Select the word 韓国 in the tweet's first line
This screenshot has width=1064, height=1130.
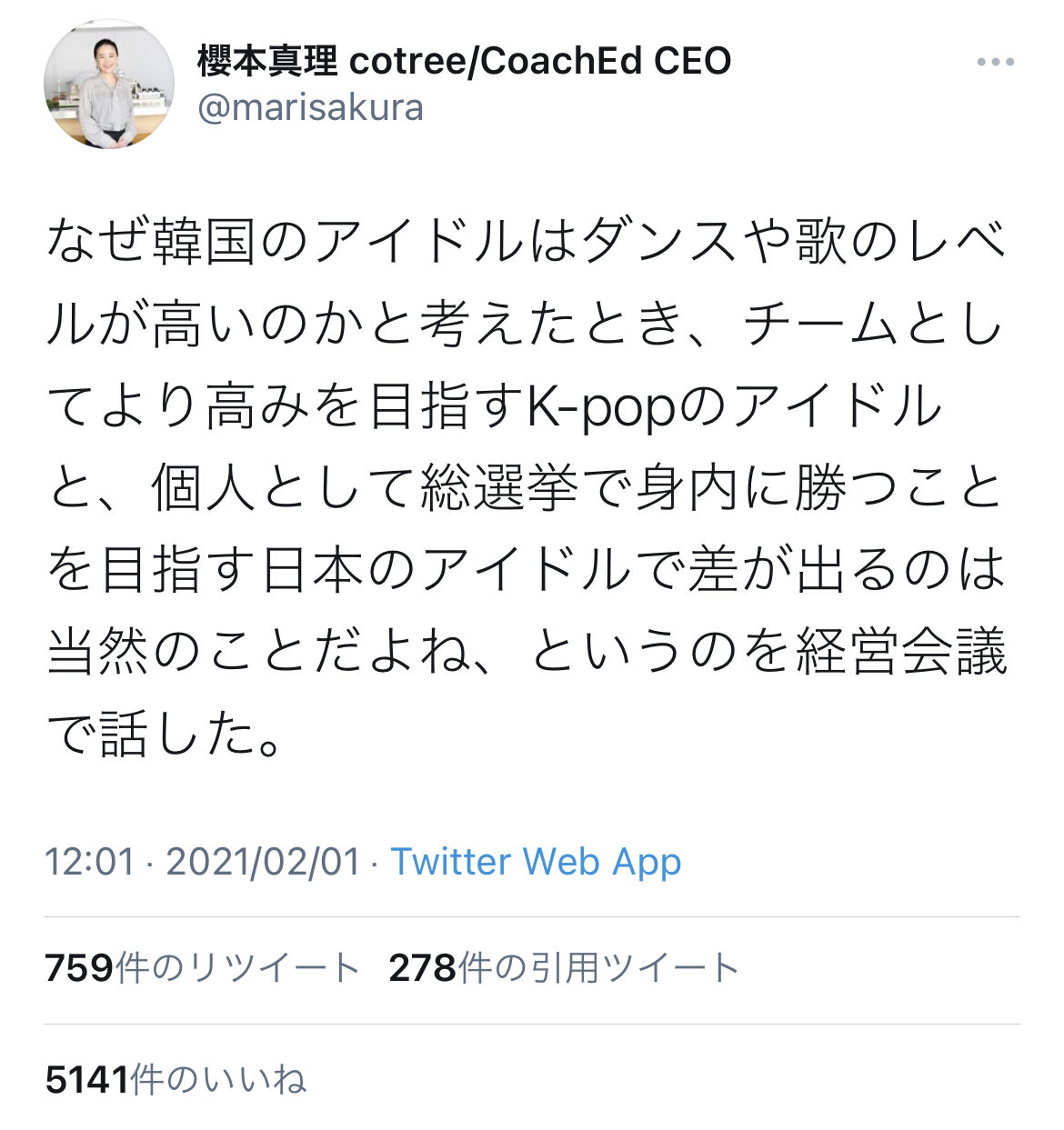coord(206,244)
